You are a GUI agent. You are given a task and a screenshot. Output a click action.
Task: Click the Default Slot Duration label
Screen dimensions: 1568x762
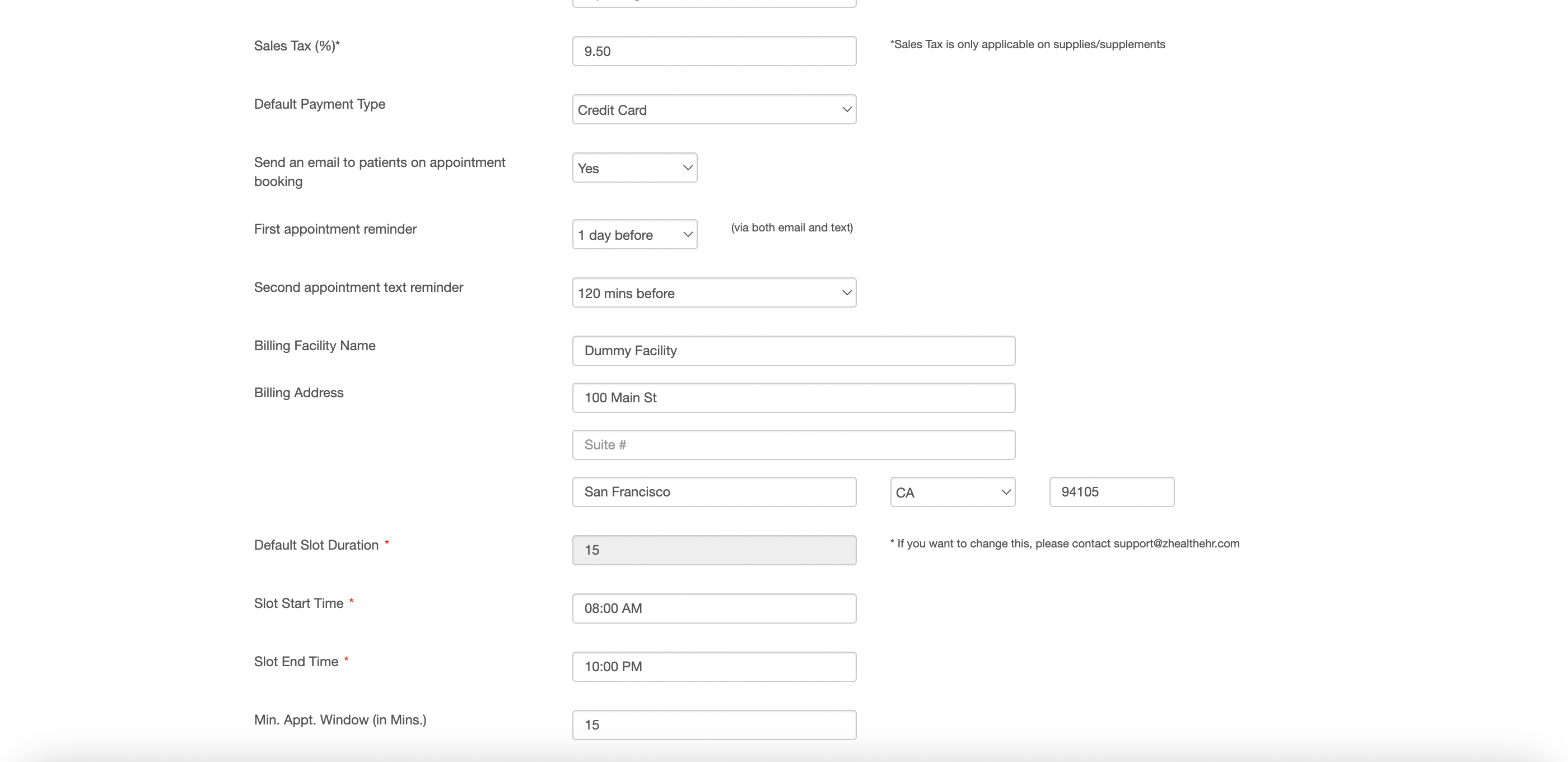[x=316, y=545]
